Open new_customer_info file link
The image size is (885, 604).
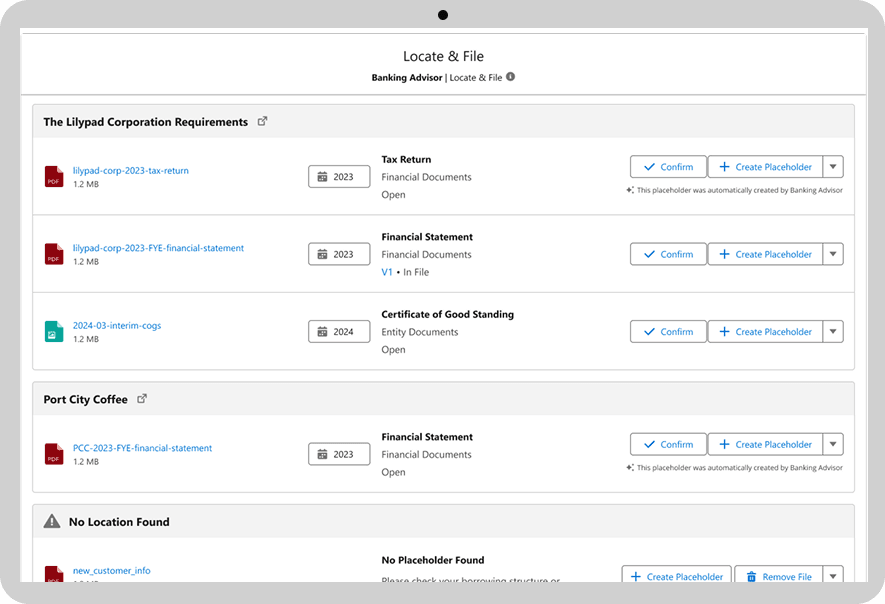pyautogui.click(x=111, y=571)
